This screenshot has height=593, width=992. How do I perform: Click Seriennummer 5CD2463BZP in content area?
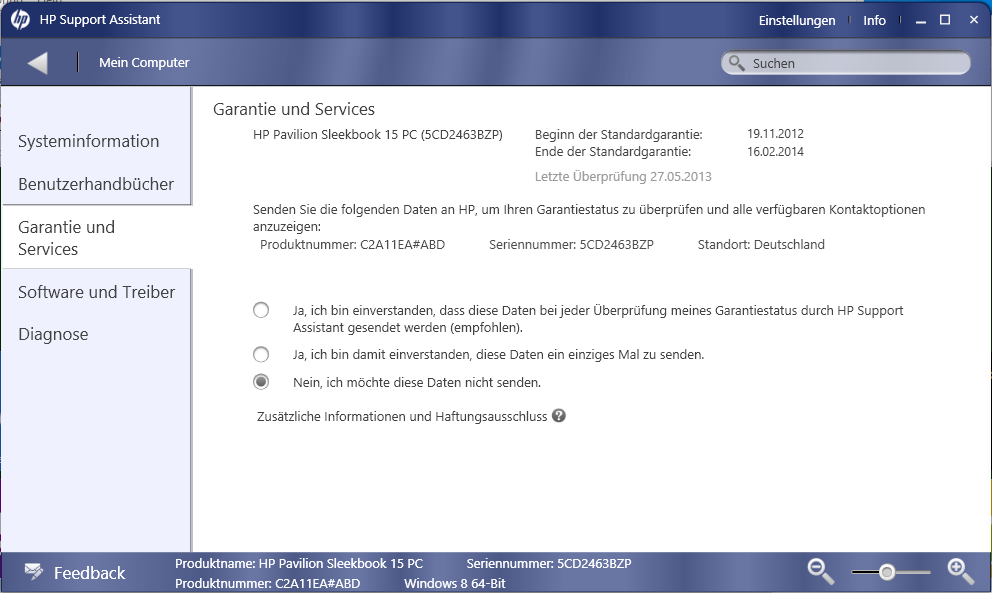571,244
